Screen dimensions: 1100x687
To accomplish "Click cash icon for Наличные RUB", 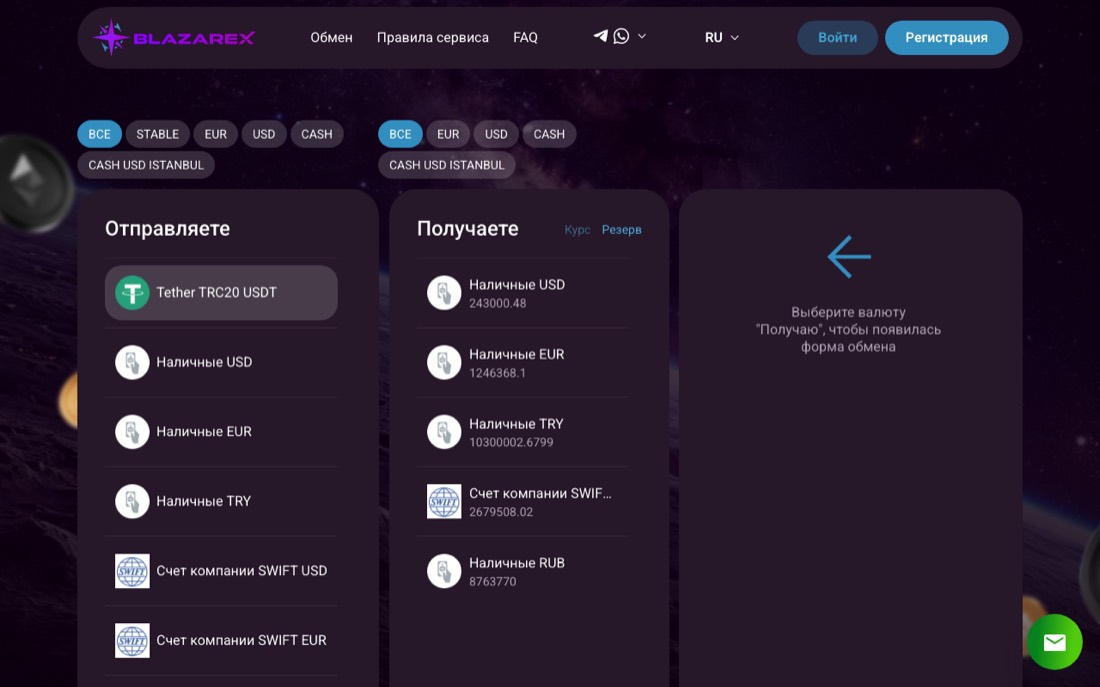I will (444, 571).
